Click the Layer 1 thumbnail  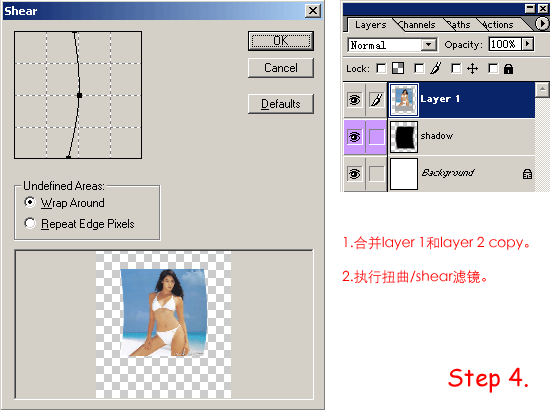click(404, 100)
